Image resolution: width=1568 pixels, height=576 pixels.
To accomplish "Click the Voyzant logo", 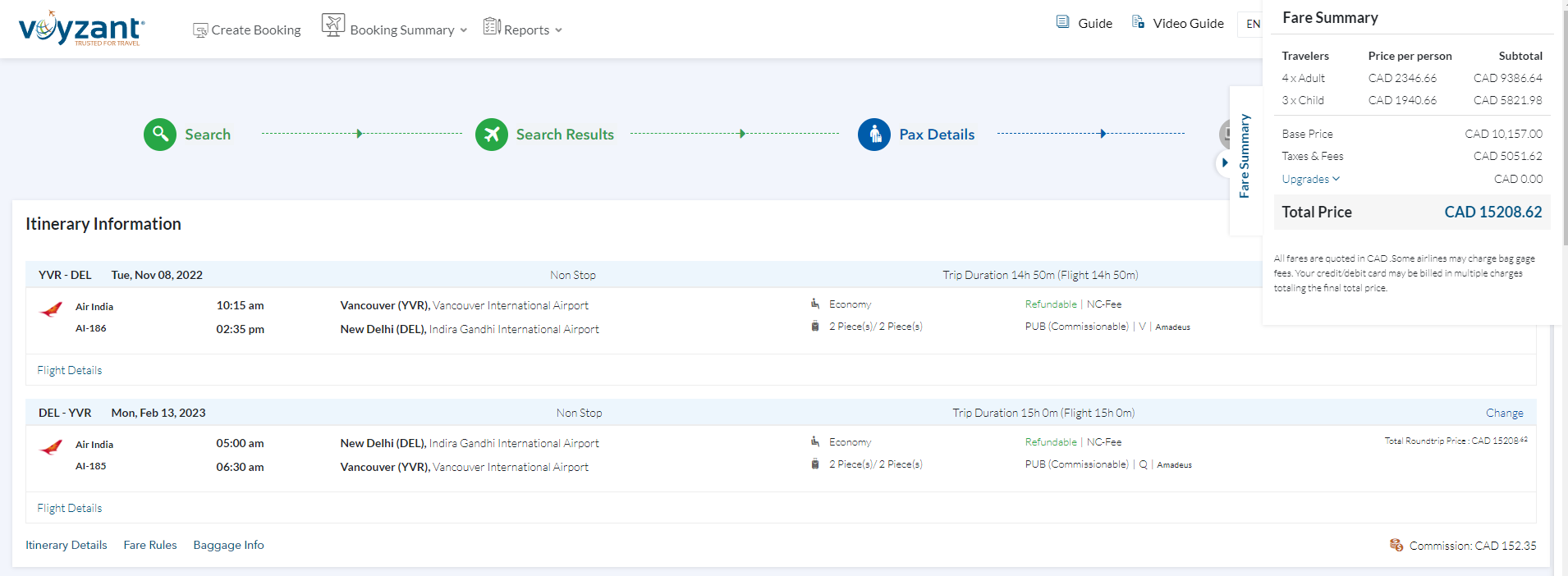I will click(x=80, y=30).
